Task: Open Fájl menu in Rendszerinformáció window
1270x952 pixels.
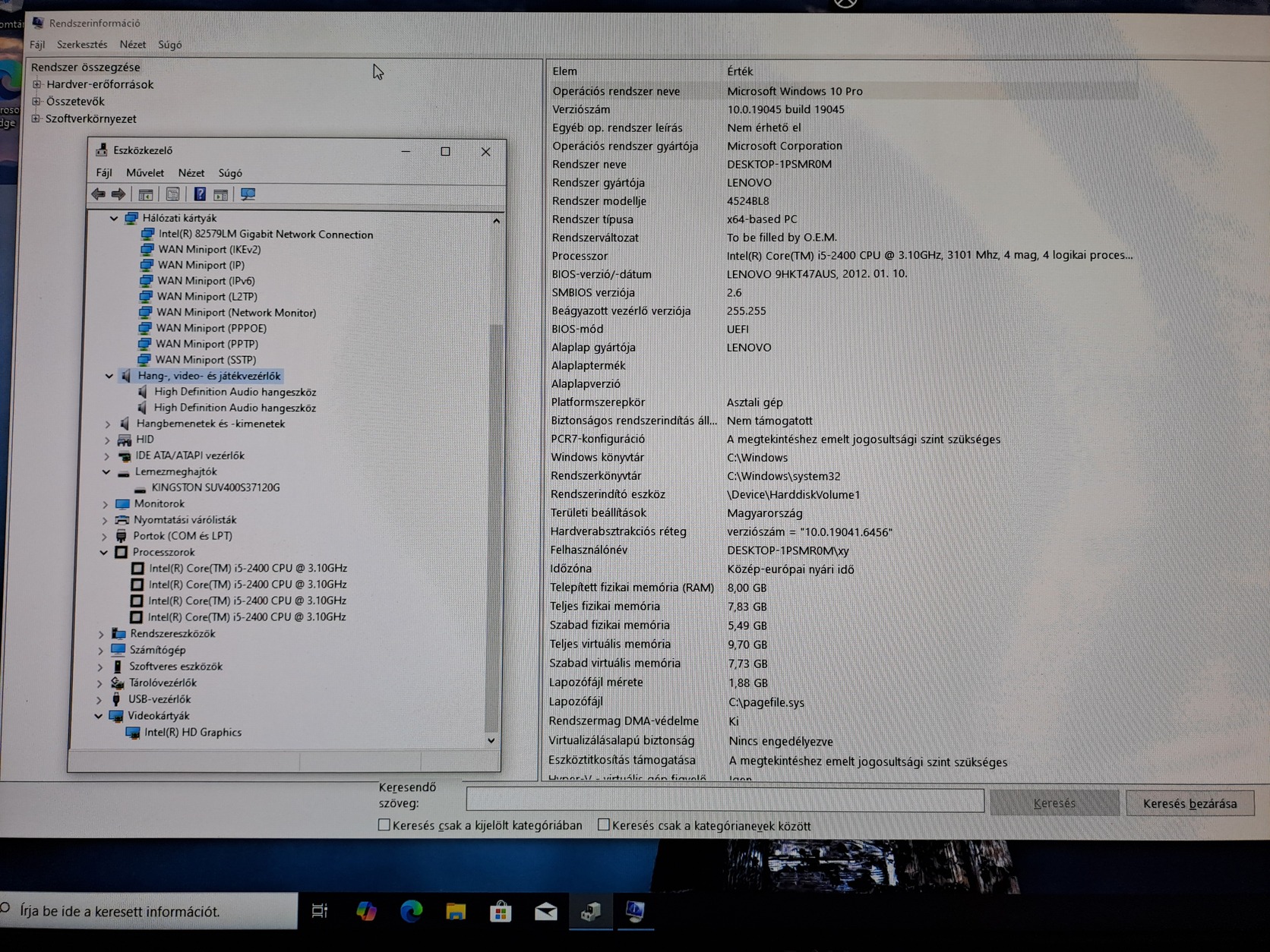Action: click(37, 45)
